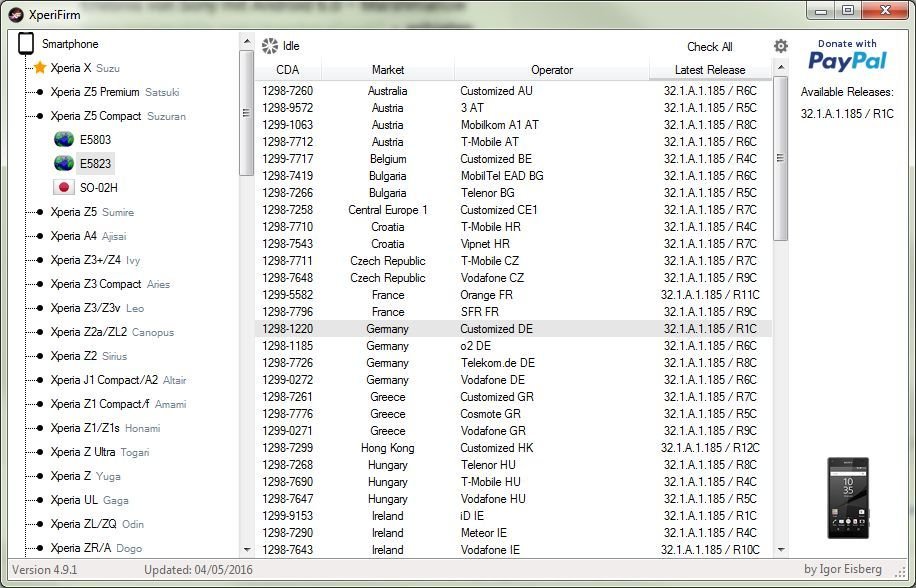Select the Telekom.de DE row

[513, 363]
